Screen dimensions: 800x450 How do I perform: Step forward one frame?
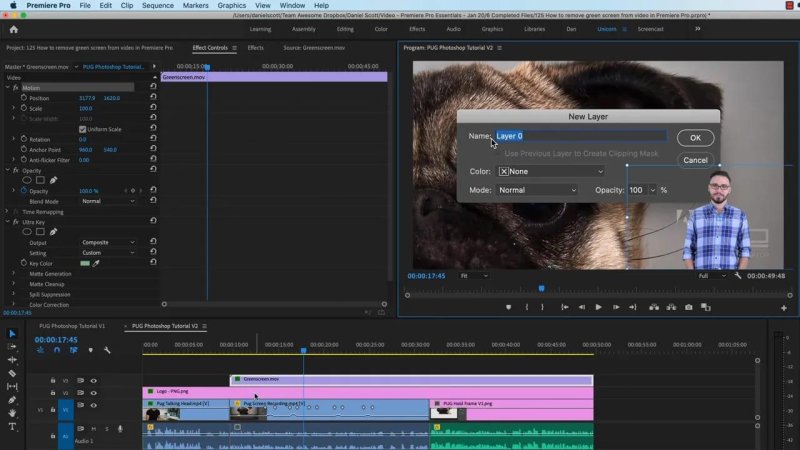point(616,307)
